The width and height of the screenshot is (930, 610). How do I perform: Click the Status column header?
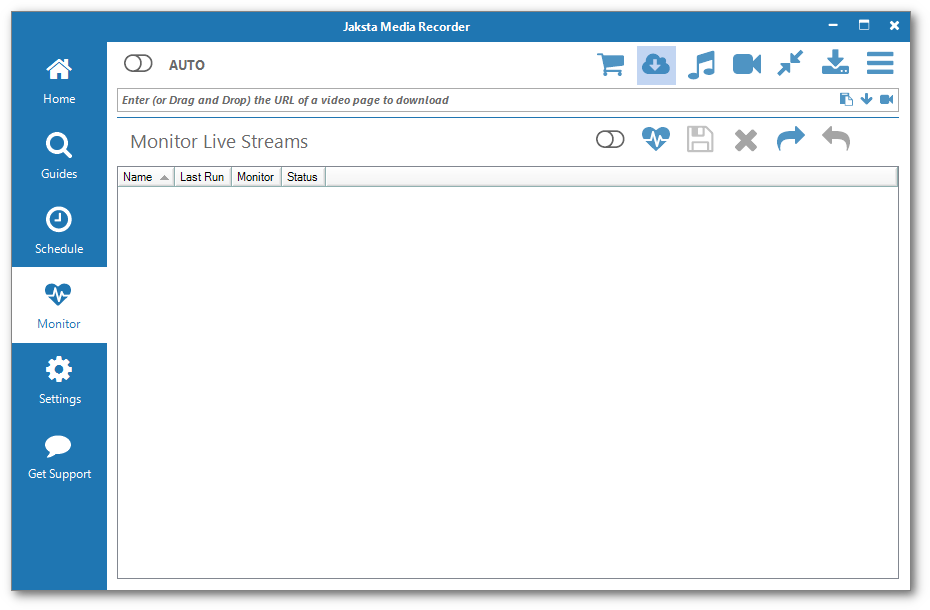(x=302, y=177)
